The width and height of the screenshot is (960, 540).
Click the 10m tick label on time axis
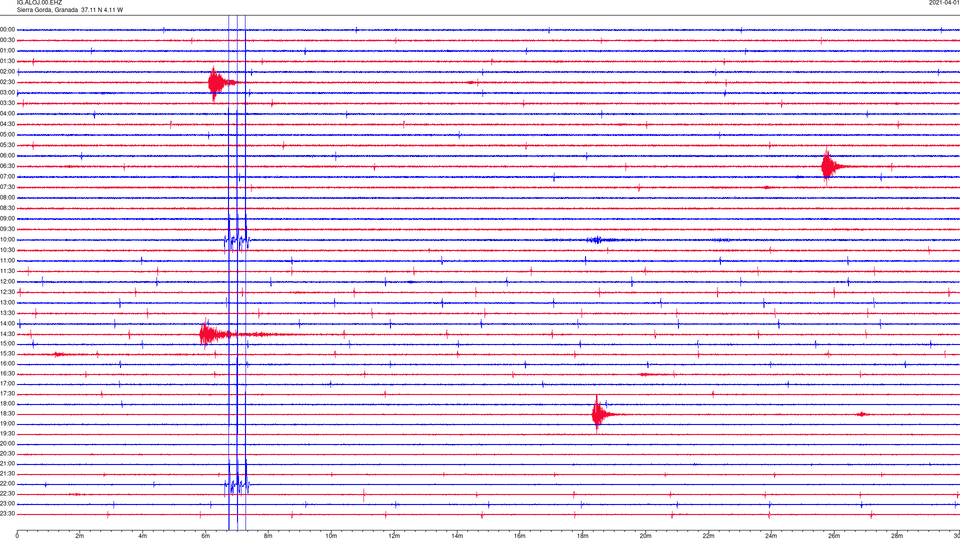(x=331, y=536)
